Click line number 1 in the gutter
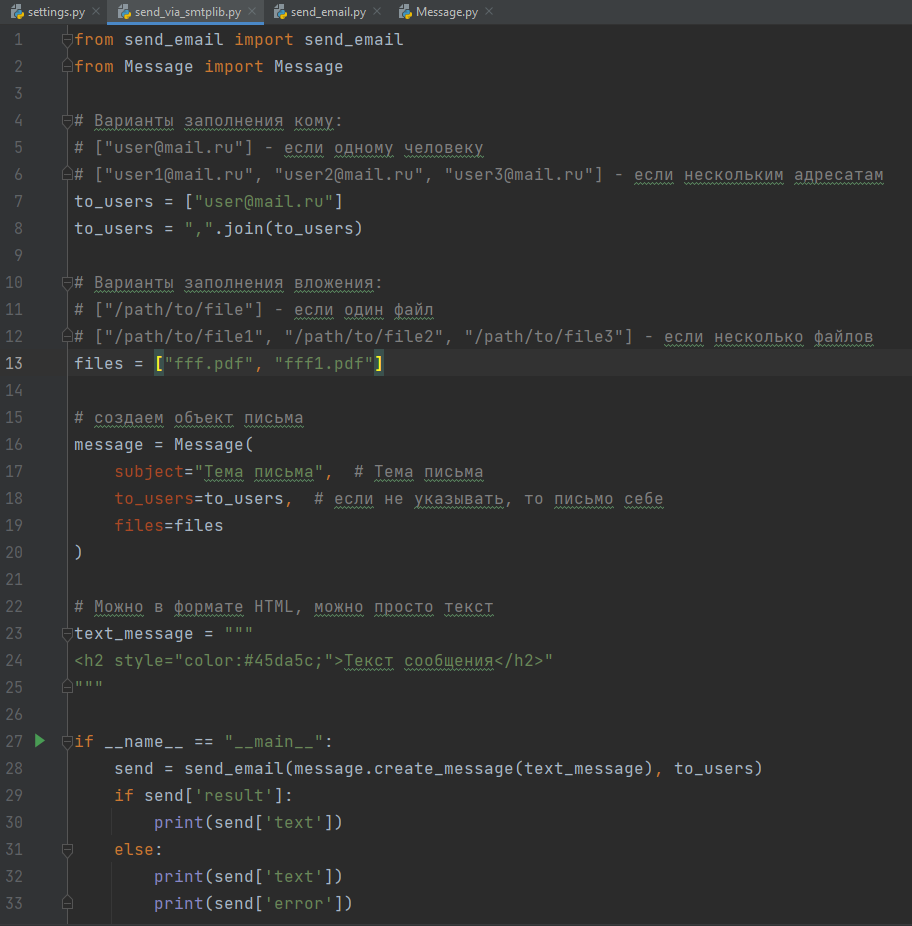Viewport: 912px width, 926px height. click(x=18, y=40)
